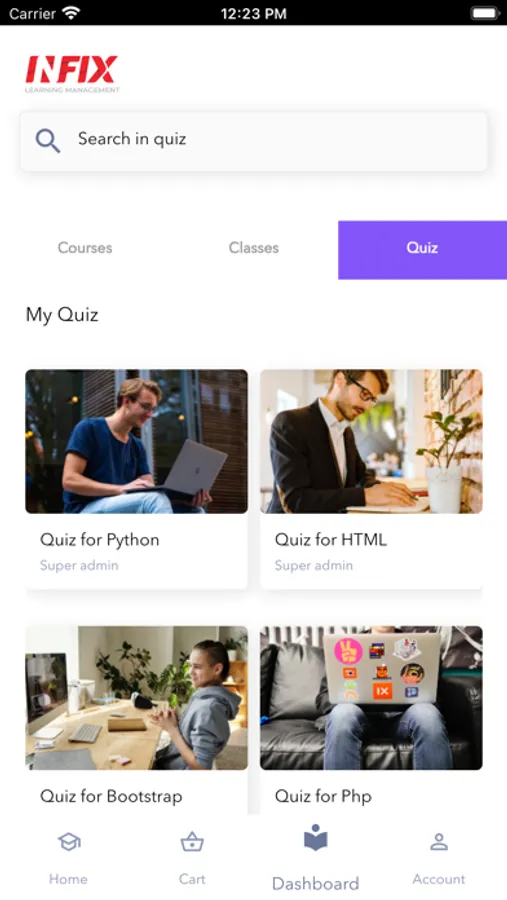Tap the Dashboard book icon
The image size is (507, 900).
point(315,837)
